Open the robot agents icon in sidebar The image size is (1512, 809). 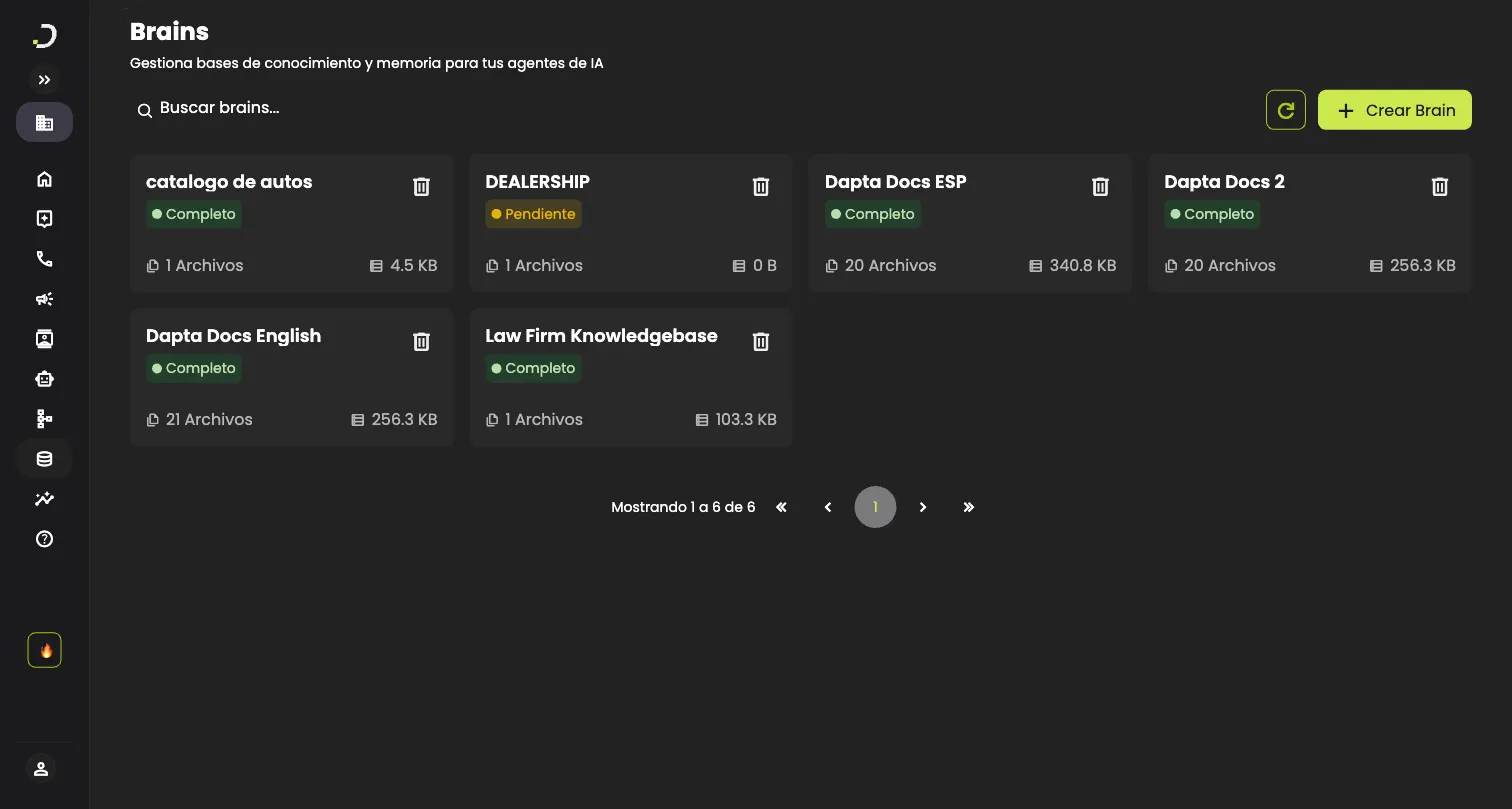pos(44,379)
